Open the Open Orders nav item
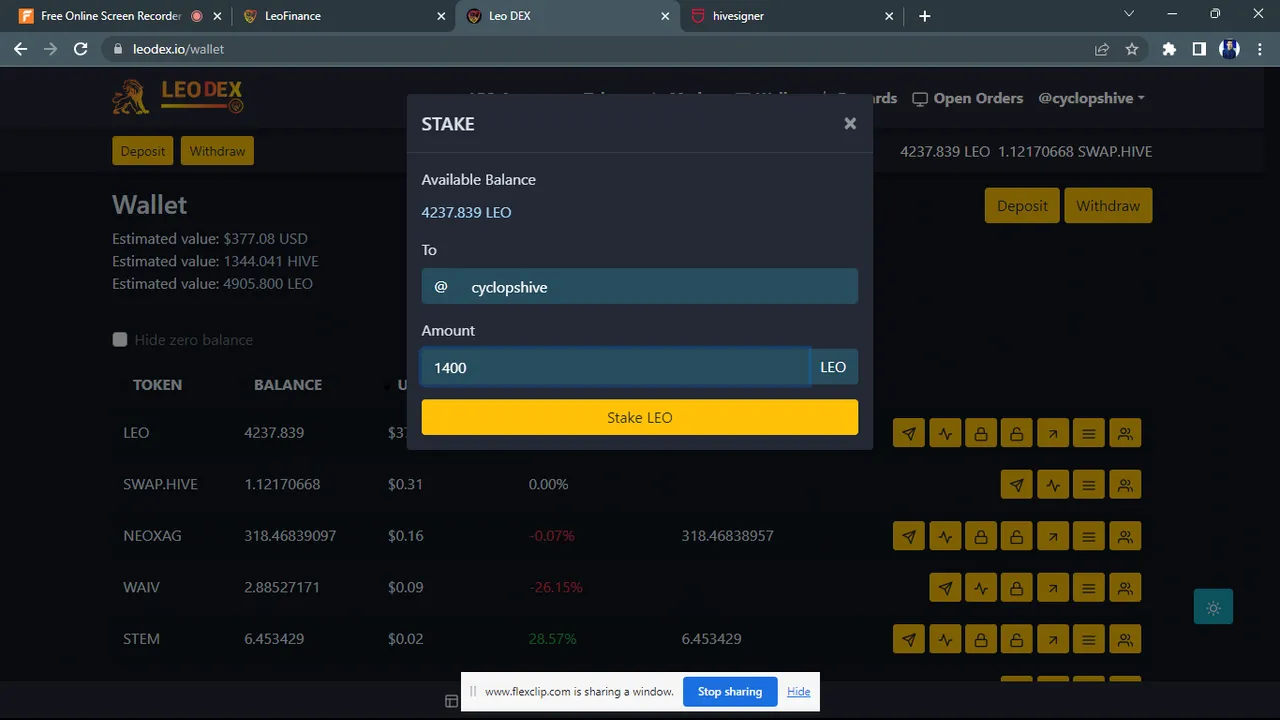Image resolution: width=1280 pixels, height=720 pixels. click(x=967, y=98)
